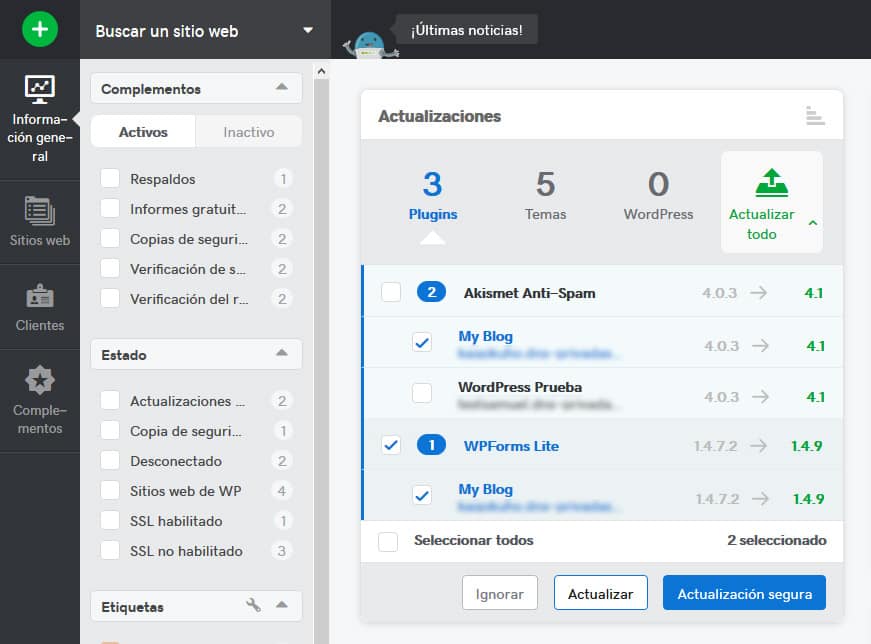Screen dimensions: 871x644
Task: Click the 2 seleccionado counter text
Action: click(x=777, y=540)
